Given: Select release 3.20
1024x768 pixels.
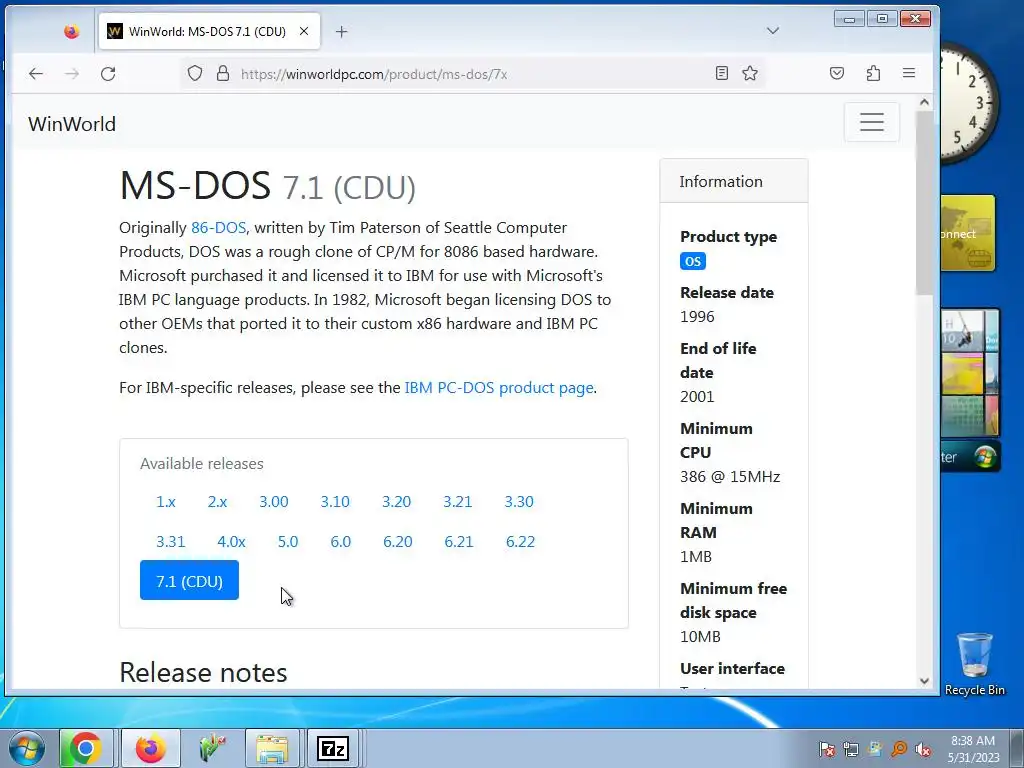Looking at the screenshot, I should point(396,502).
